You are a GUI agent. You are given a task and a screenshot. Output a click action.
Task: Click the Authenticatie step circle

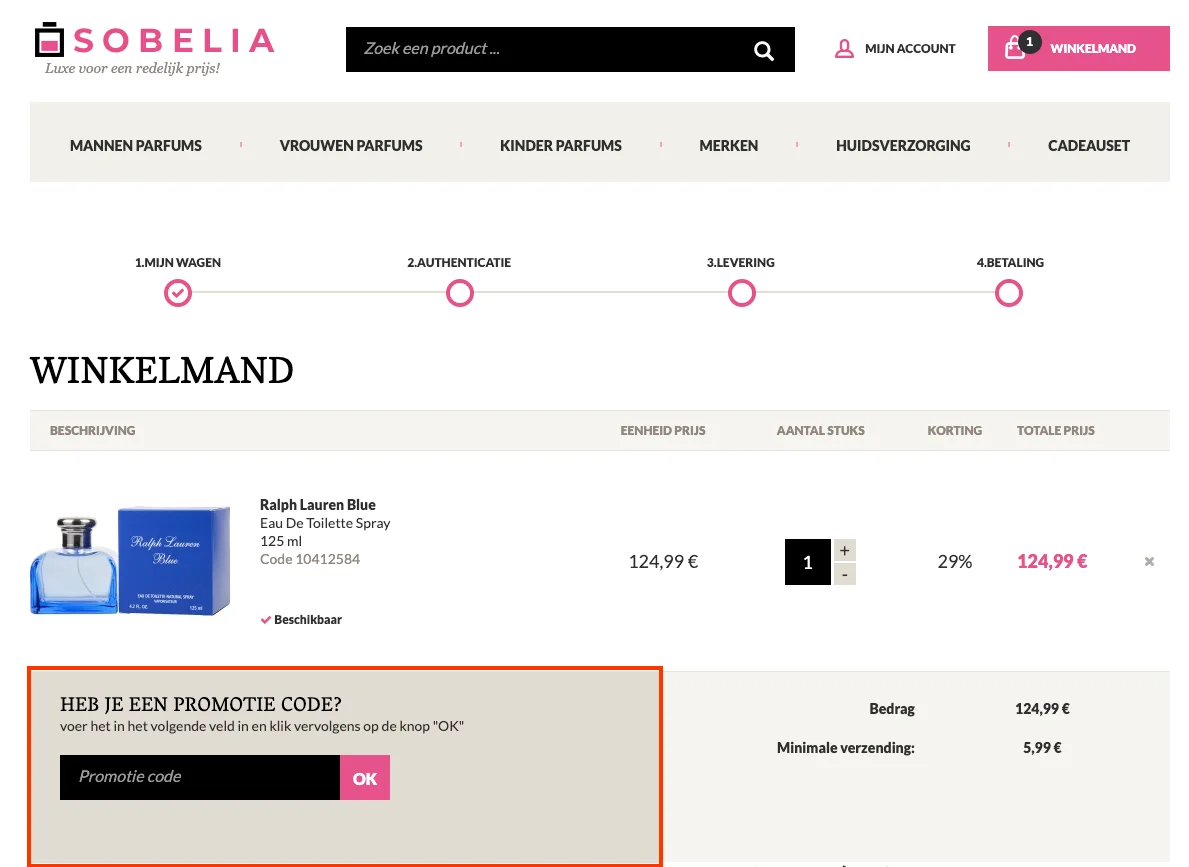[459, 293]
